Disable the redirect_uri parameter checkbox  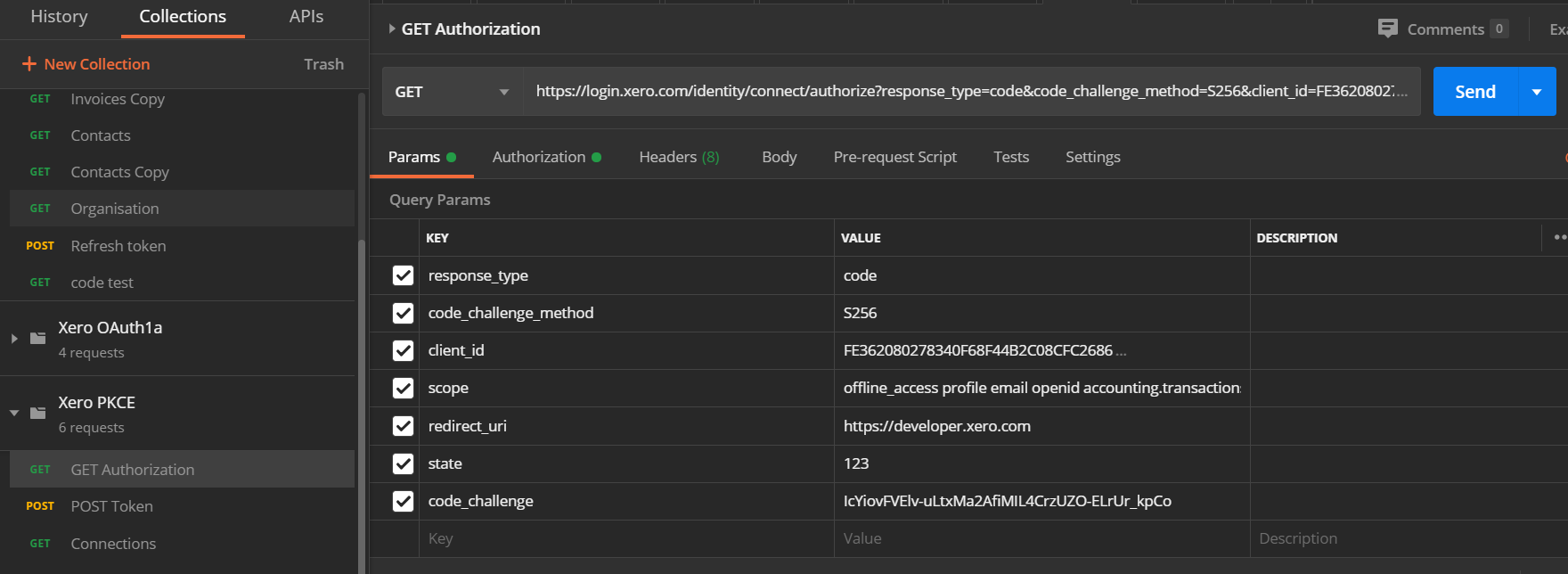click(403, 426)
